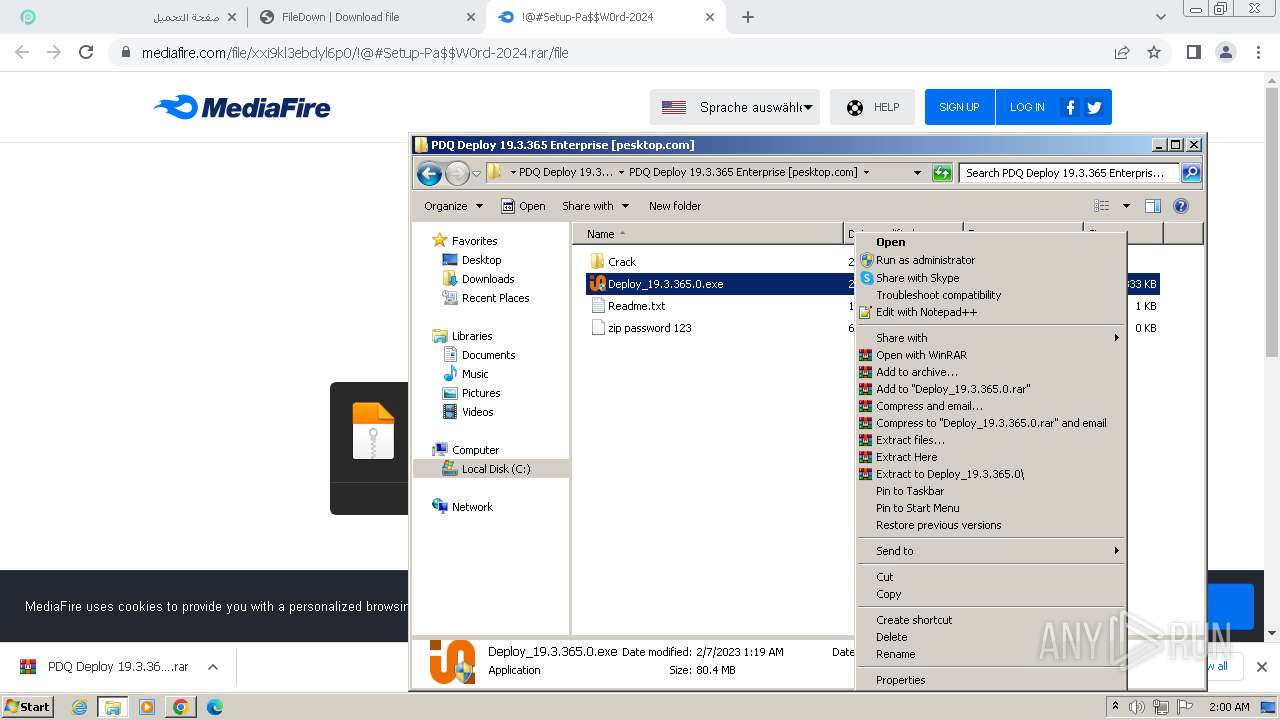
Task: Choose Delete in context menu
Action: coord(990,637)
